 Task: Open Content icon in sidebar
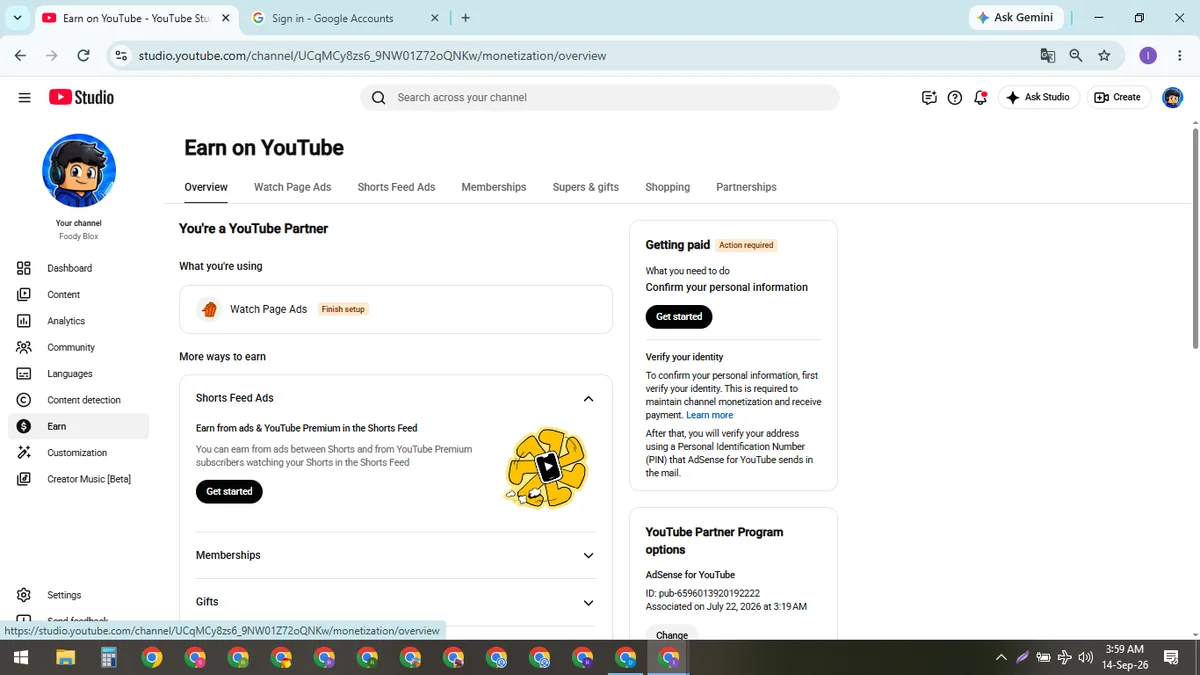[x=24, y=294]
